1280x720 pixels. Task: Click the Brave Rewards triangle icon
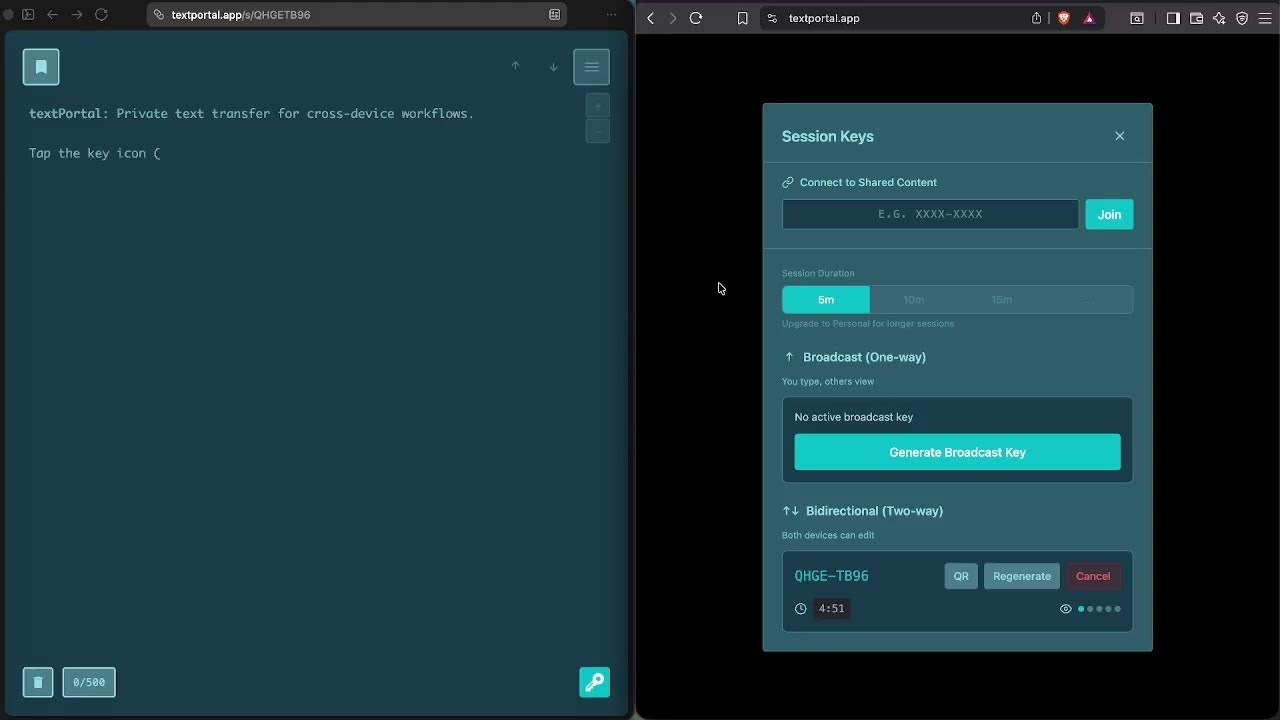(1089, 18)
